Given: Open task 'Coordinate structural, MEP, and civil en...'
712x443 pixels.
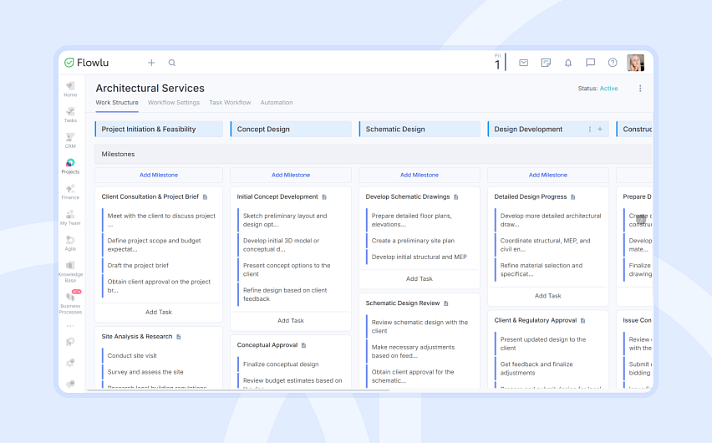Looking at the screenshot, I should (x=545, y=245).
